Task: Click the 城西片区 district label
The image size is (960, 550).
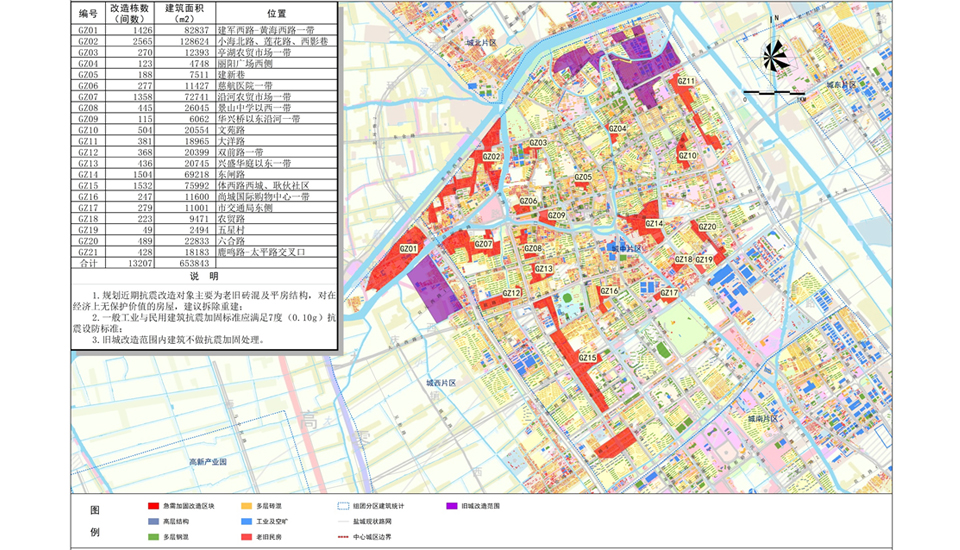Action: click(x=440, y=383)
